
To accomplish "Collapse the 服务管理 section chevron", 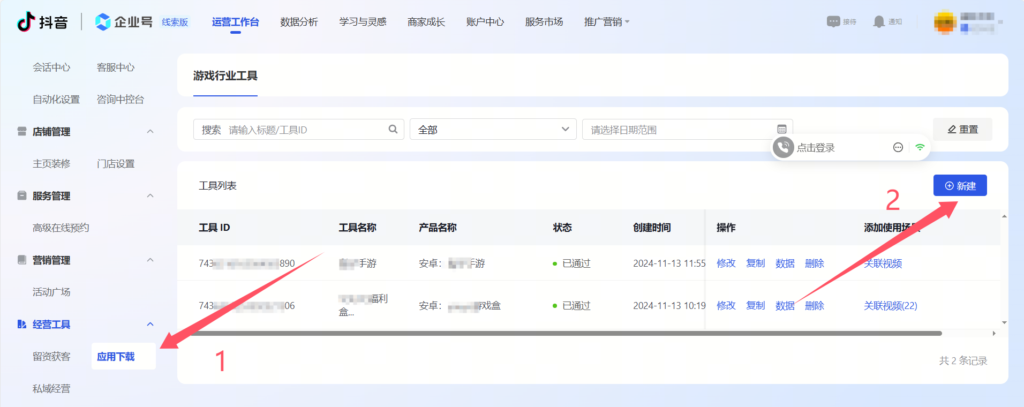I will click(150, 196).
